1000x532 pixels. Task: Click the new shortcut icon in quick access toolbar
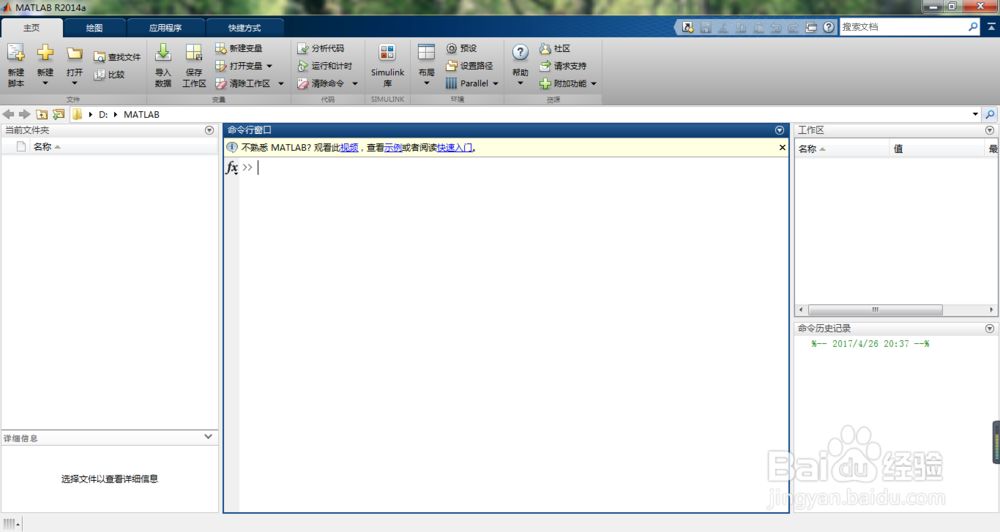pos(688,27)
